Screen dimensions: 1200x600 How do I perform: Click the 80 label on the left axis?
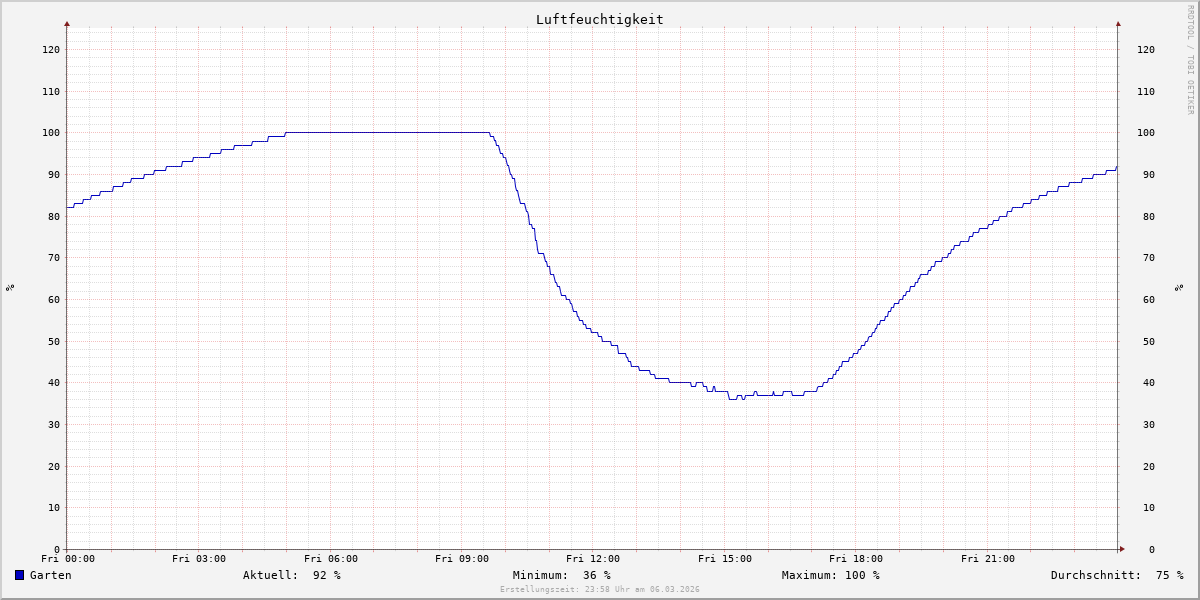click(54, 216)
